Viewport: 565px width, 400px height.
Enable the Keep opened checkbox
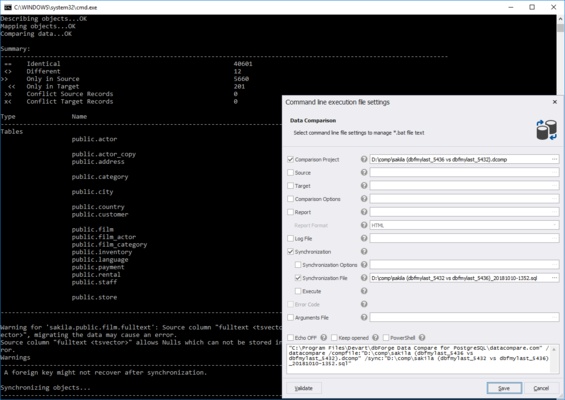pyautogui.click(x=334, y=338)
